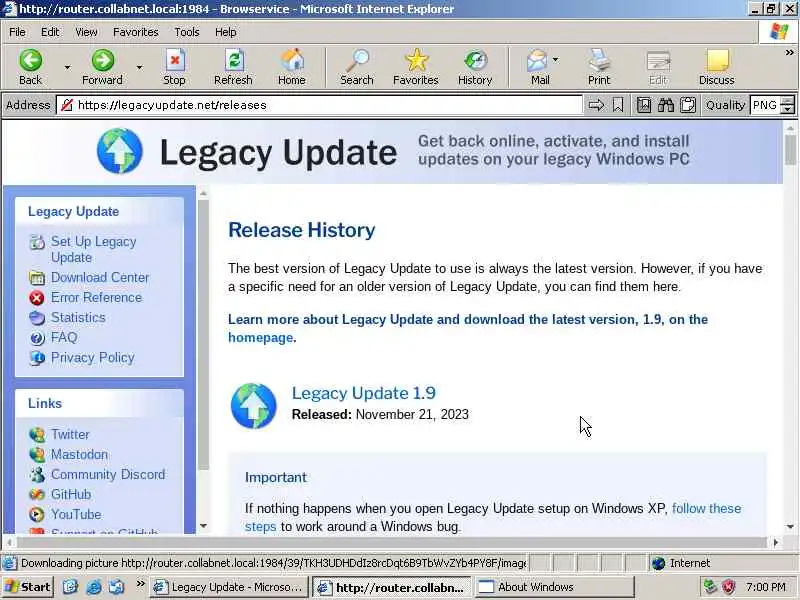Follow the Legacy Update 1.9 heading link

(x=364, y=393)
